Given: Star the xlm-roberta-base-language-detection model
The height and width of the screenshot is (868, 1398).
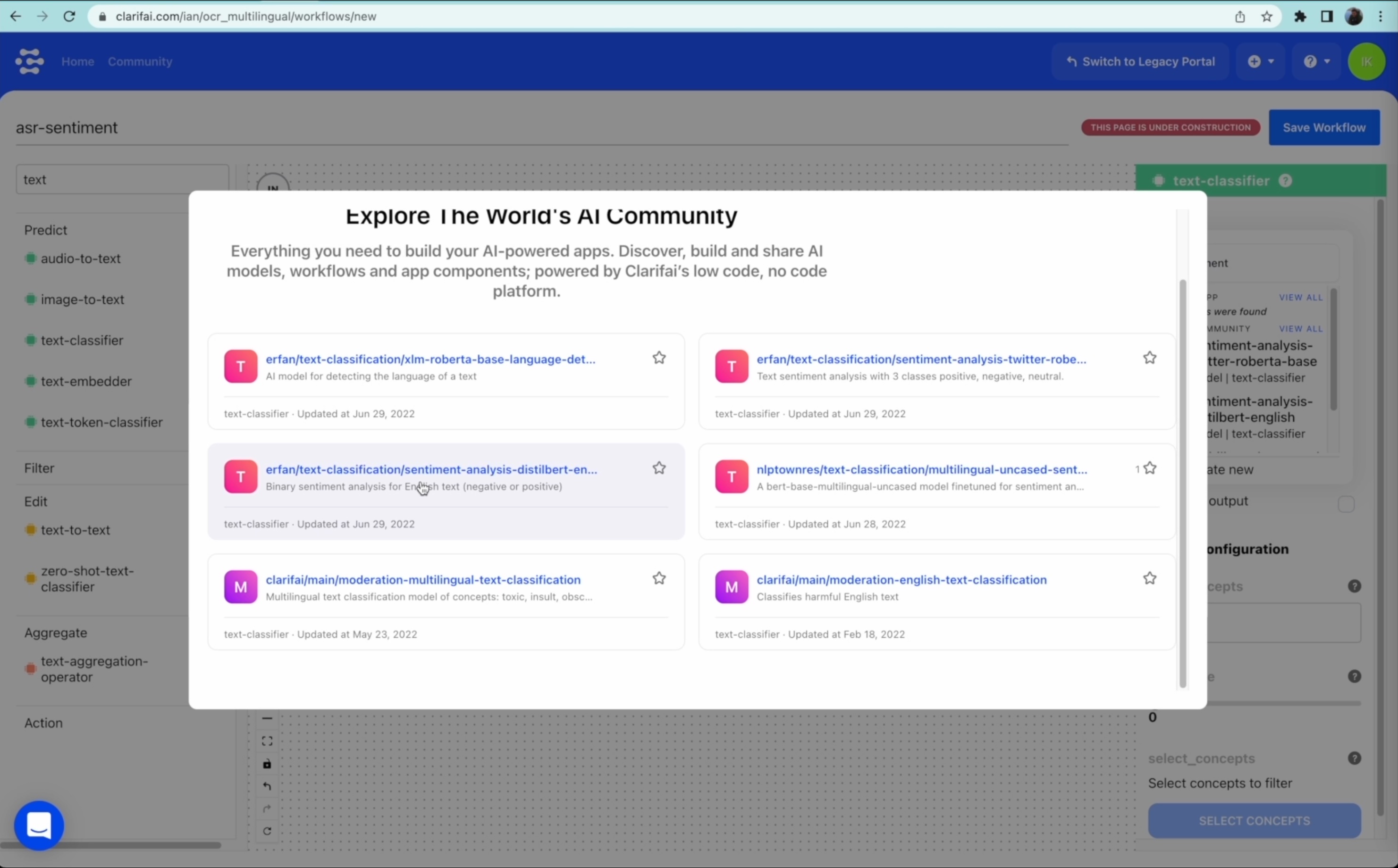Looking at the screenshot, I should click(659, 358).
